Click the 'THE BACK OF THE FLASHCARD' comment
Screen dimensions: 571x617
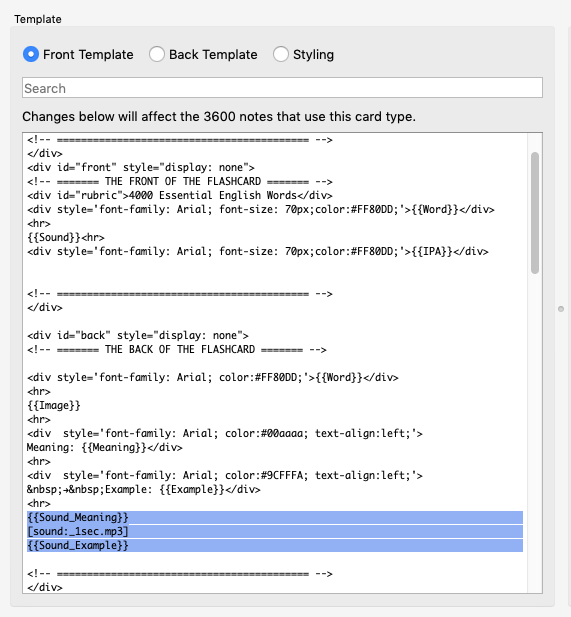177,349
